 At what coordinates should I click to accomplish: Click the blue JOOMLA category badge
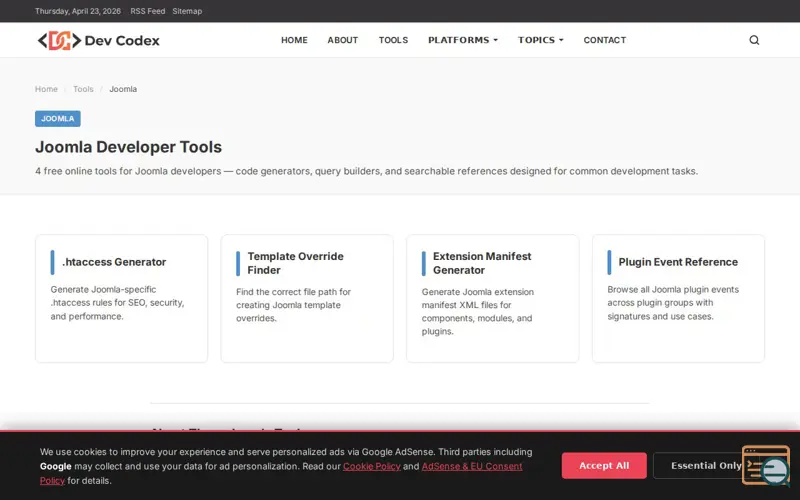[x=58, y=118]
